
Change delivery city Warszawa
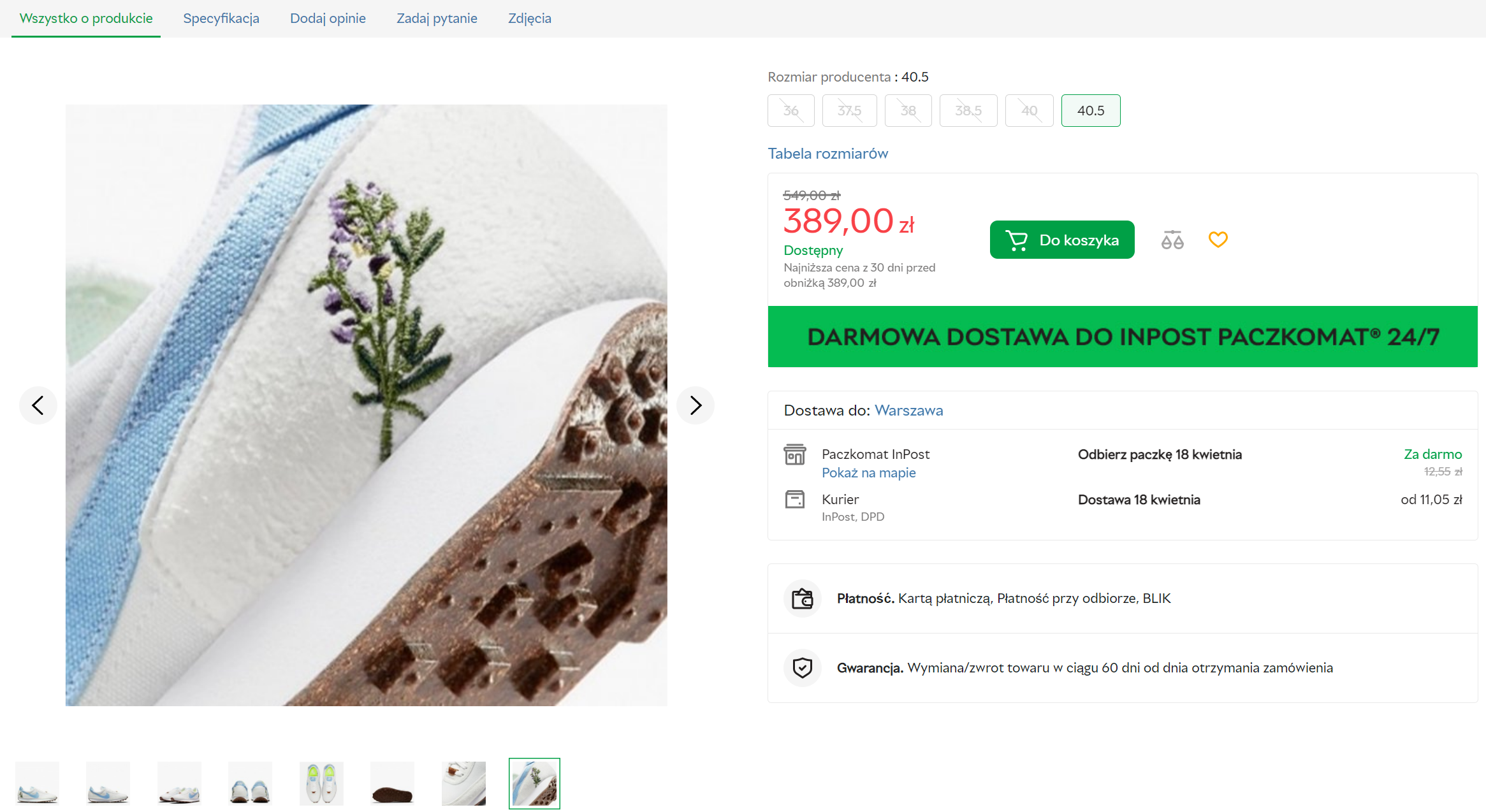point(908,410)
